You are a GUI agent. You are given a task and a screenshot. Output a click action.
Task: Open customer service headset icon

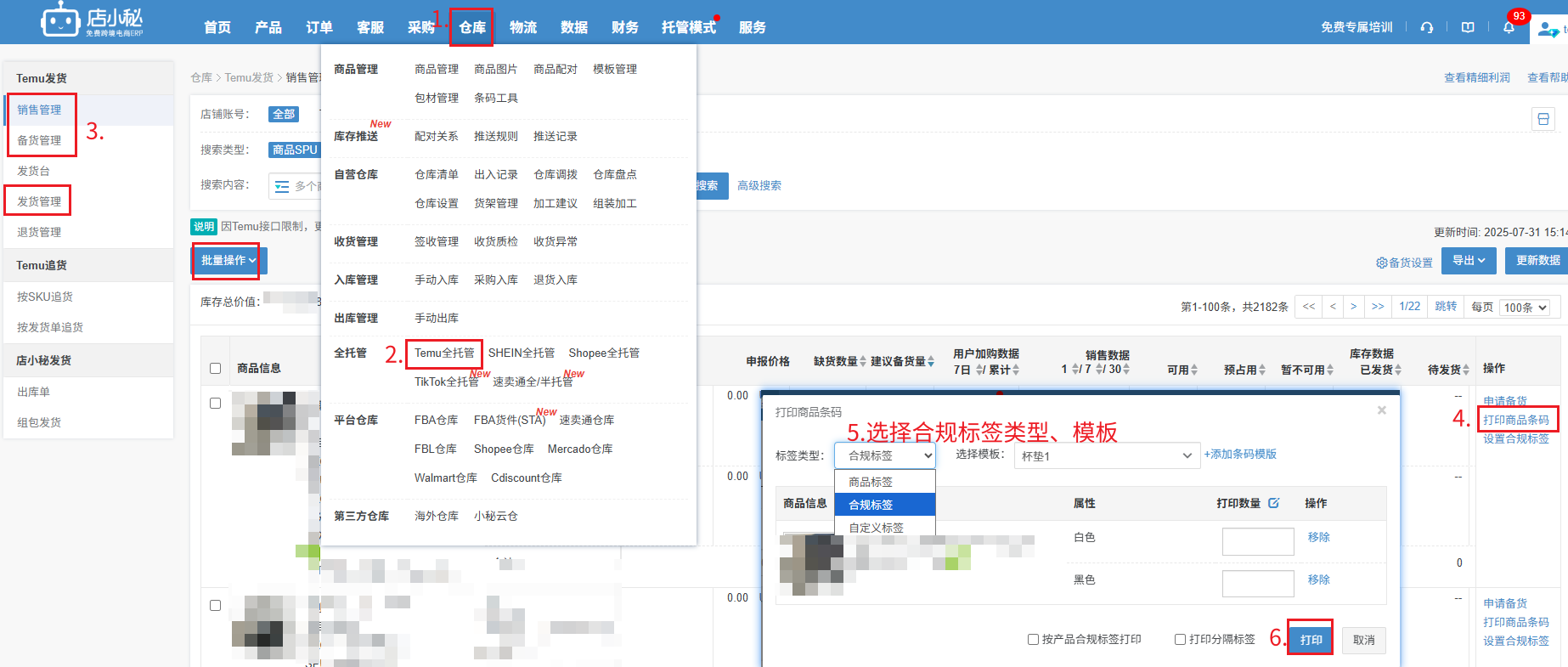pyautogui.click(x=1427, y=27)
